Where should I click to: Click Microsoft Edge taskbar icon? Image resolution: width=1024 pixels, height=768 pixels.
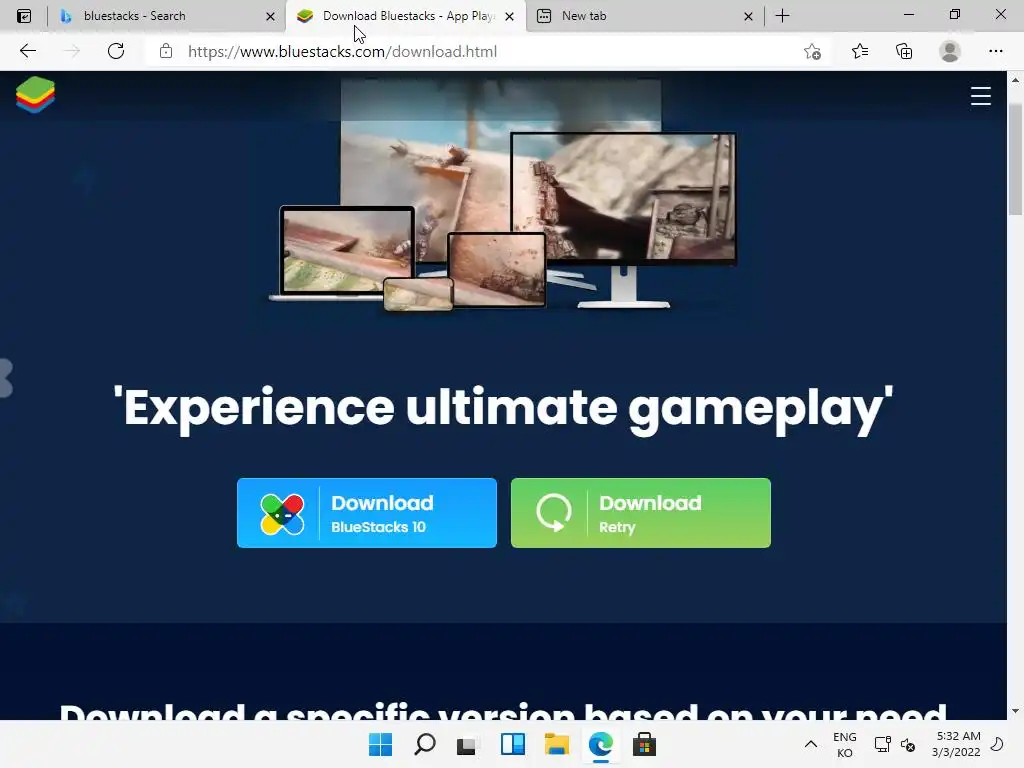(600, 744)
